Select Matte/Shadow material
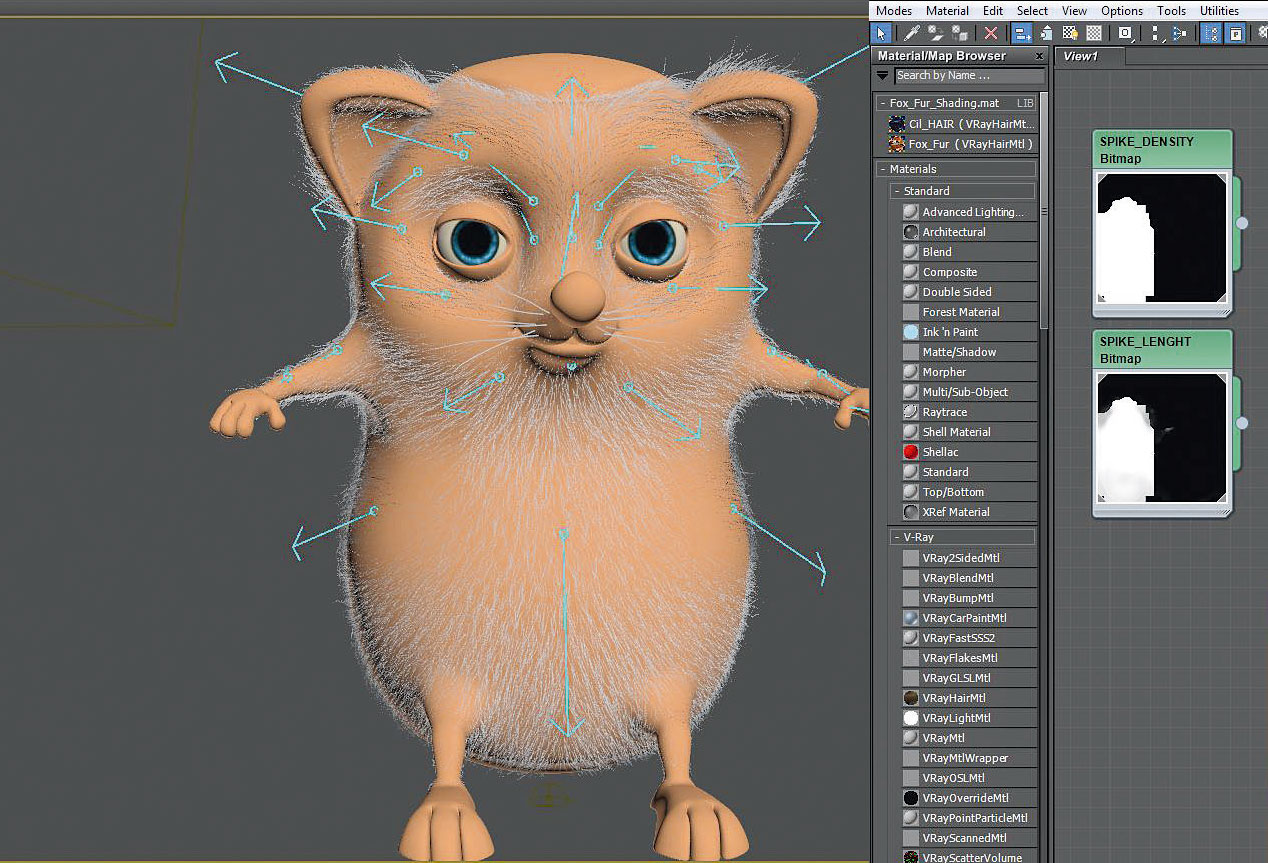The image size is (1268, 863). (968, 352)
